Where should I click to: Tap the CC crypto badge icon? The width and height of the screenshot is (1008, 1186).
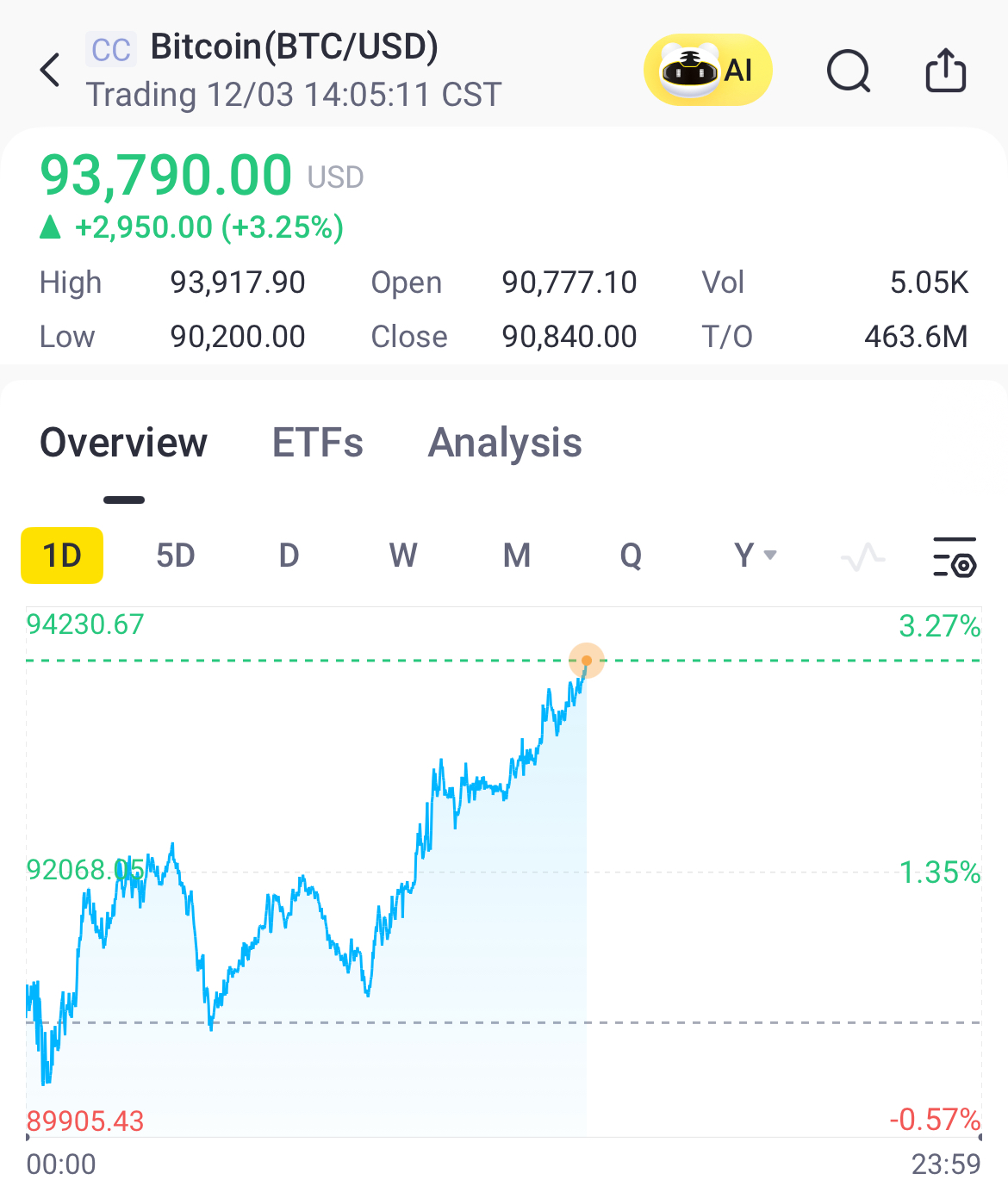[111, 50]
